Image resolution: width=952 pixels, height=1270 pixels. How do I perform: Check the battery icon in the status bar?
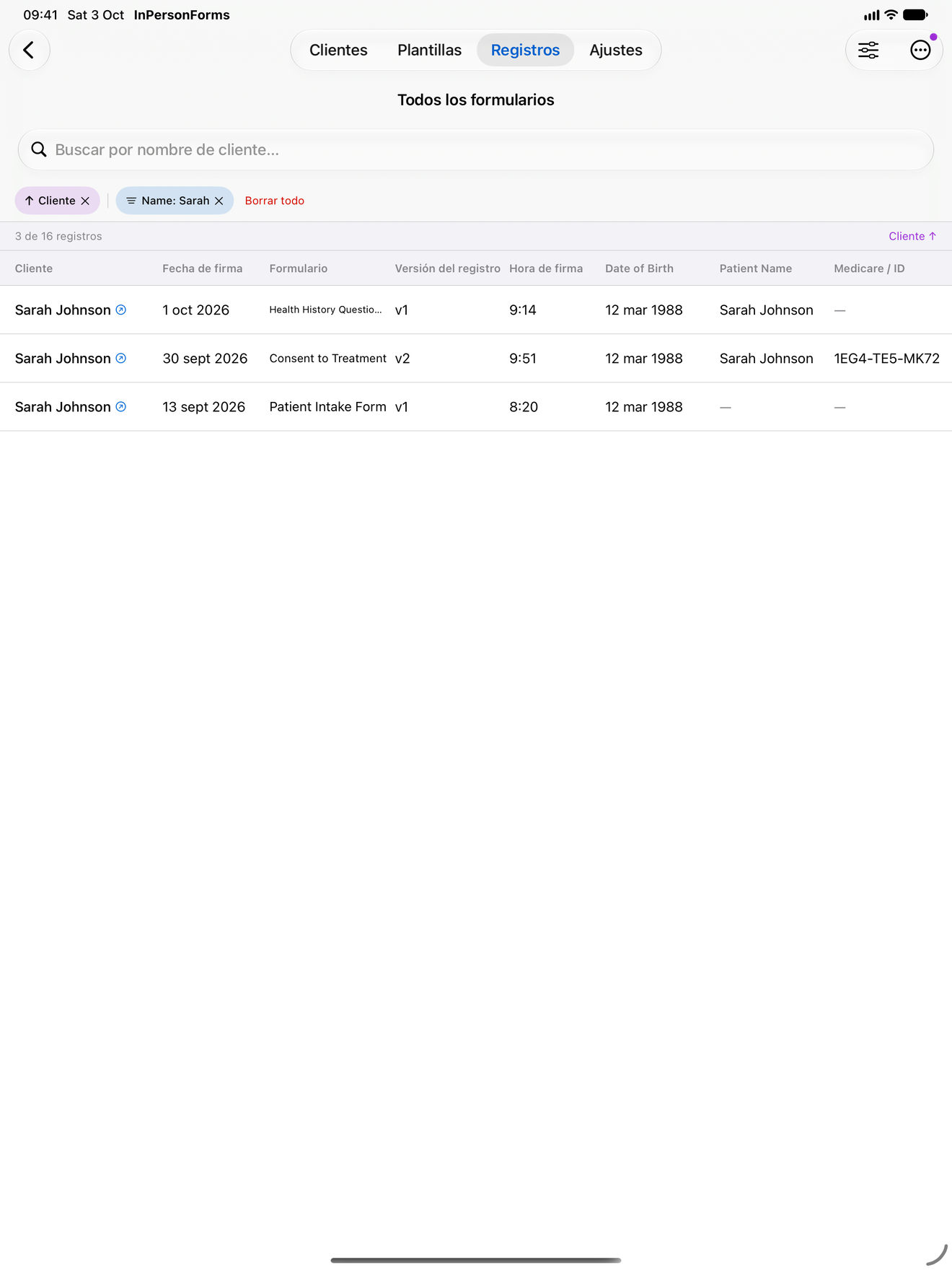(915, 14)
